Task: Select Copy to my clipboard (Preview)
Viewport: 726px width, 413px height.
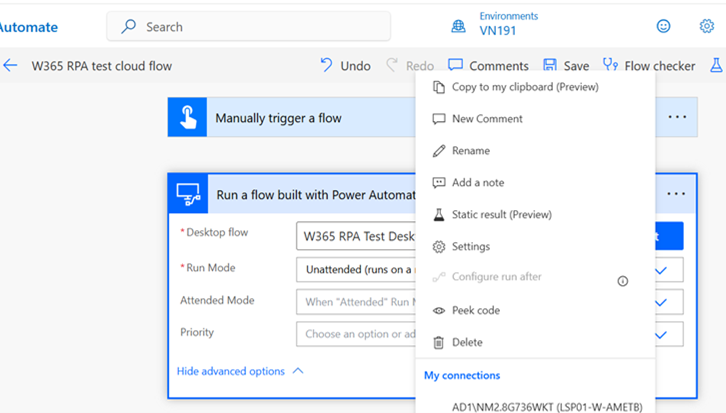Action: tap(524, 87)
